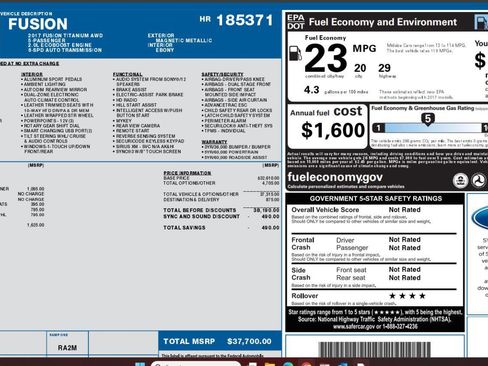
Task: Open the Windows Start button on the taskbar
Action: (140, 364)
